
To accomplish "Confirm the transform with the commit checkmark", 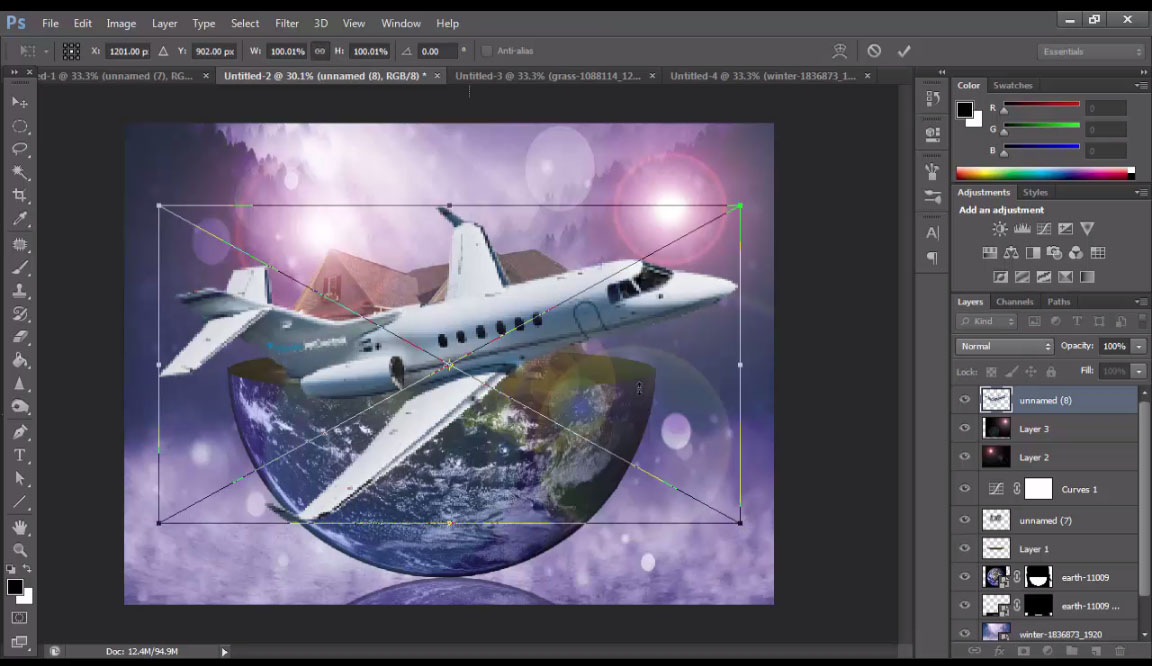I will tap(904, 50).
